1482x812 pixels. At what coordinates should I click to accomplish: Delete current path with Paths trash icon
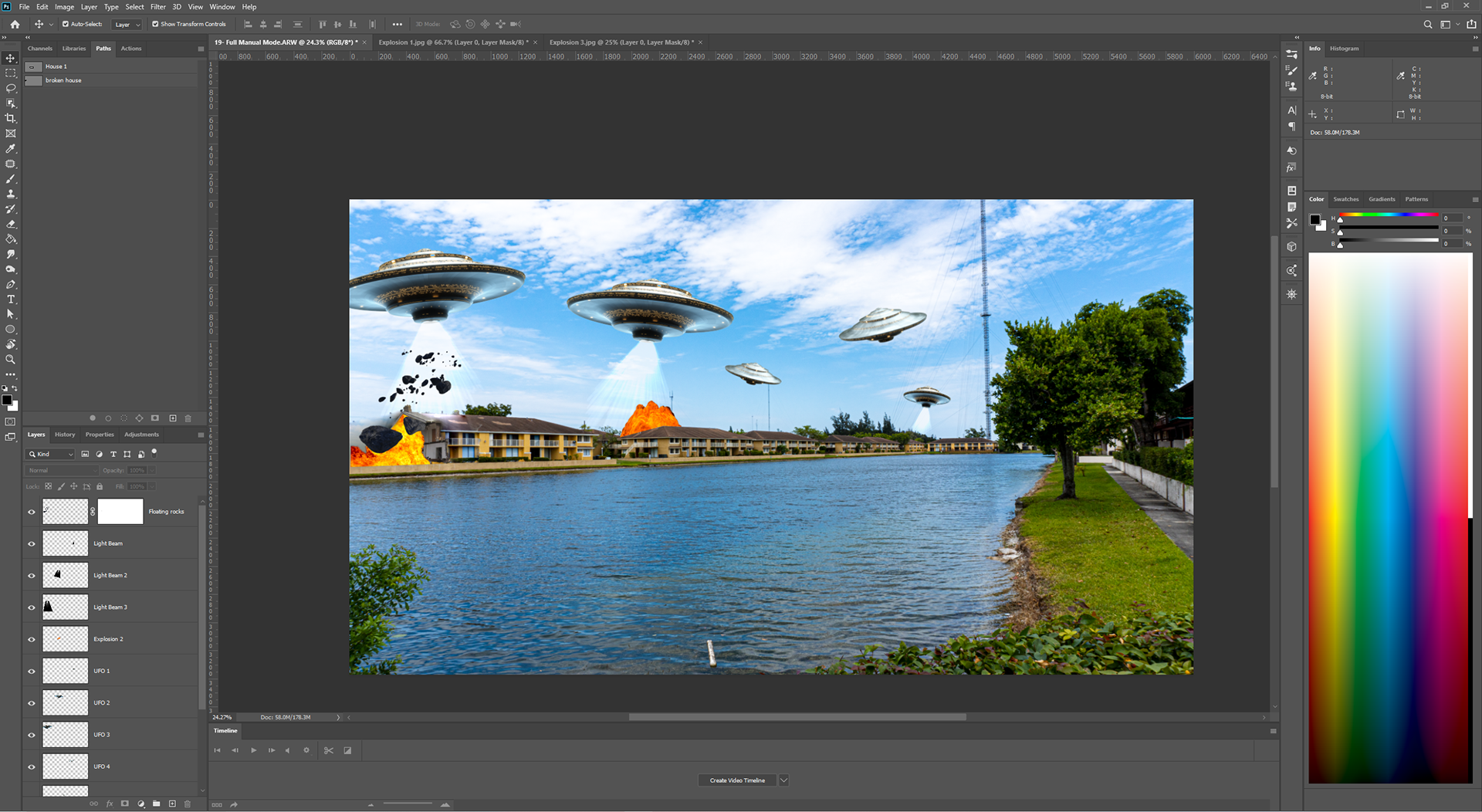click(188, 418)
